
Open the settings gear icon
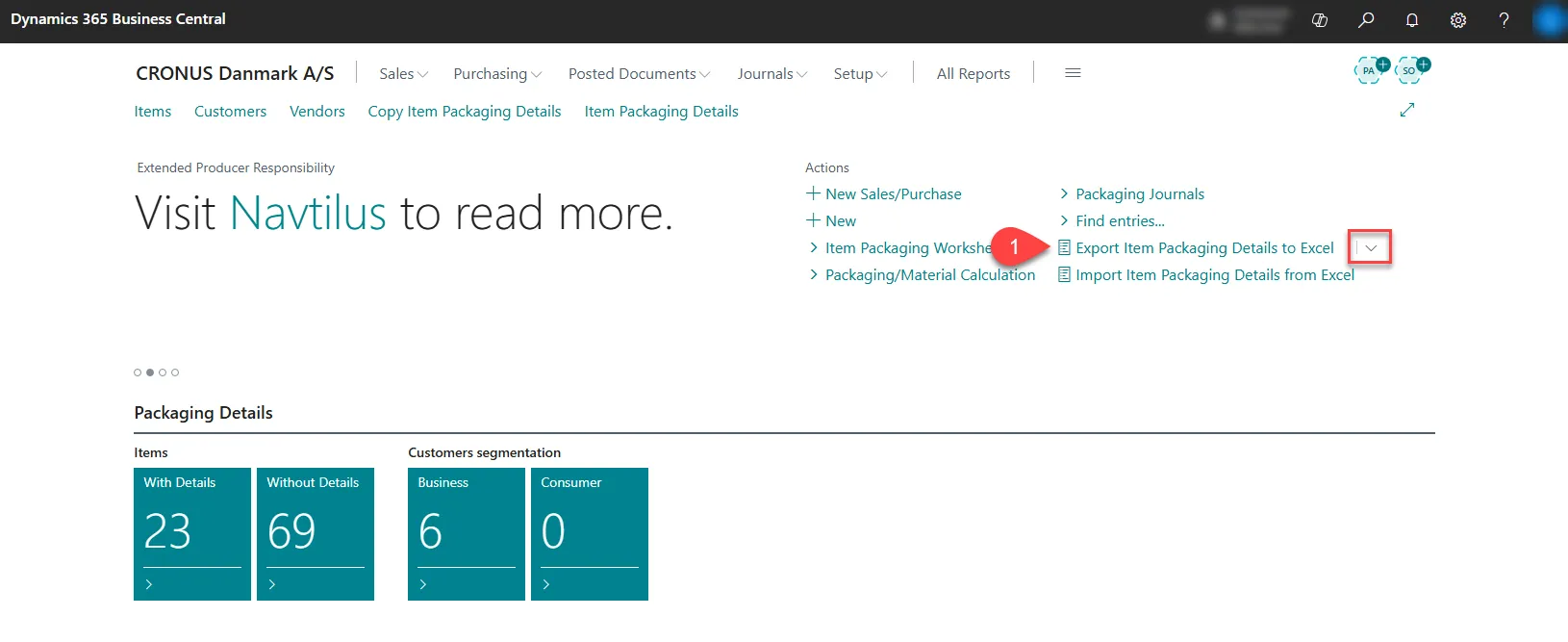pos(1458,20)
